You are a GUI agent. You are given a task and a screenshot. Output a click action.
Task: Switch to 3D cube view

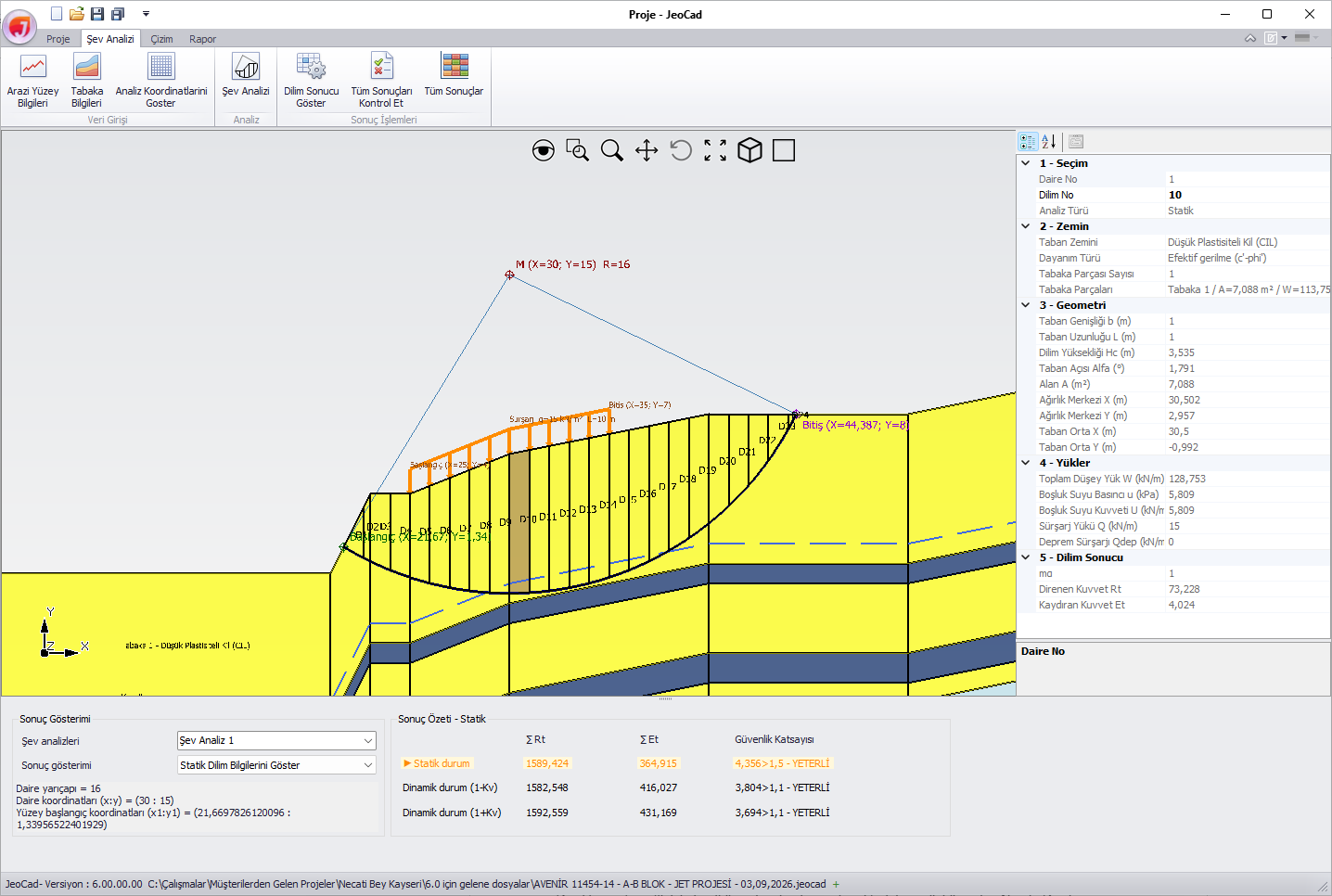click(749, 150)
